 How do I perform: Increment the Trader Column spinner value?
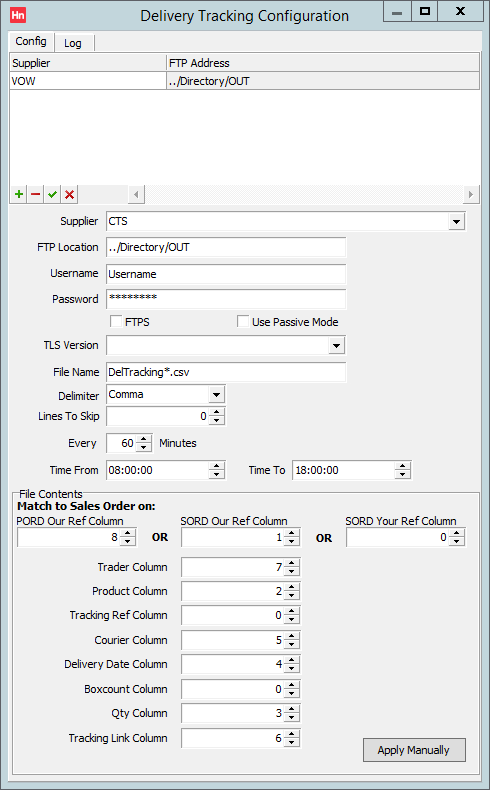tap(292, 564)
